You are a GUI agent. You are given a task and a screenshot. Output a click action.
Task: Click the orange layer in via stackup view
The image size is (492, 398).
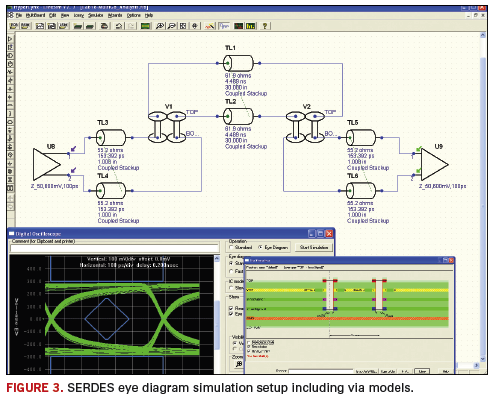pyautogui.click(x=347, y=319)
